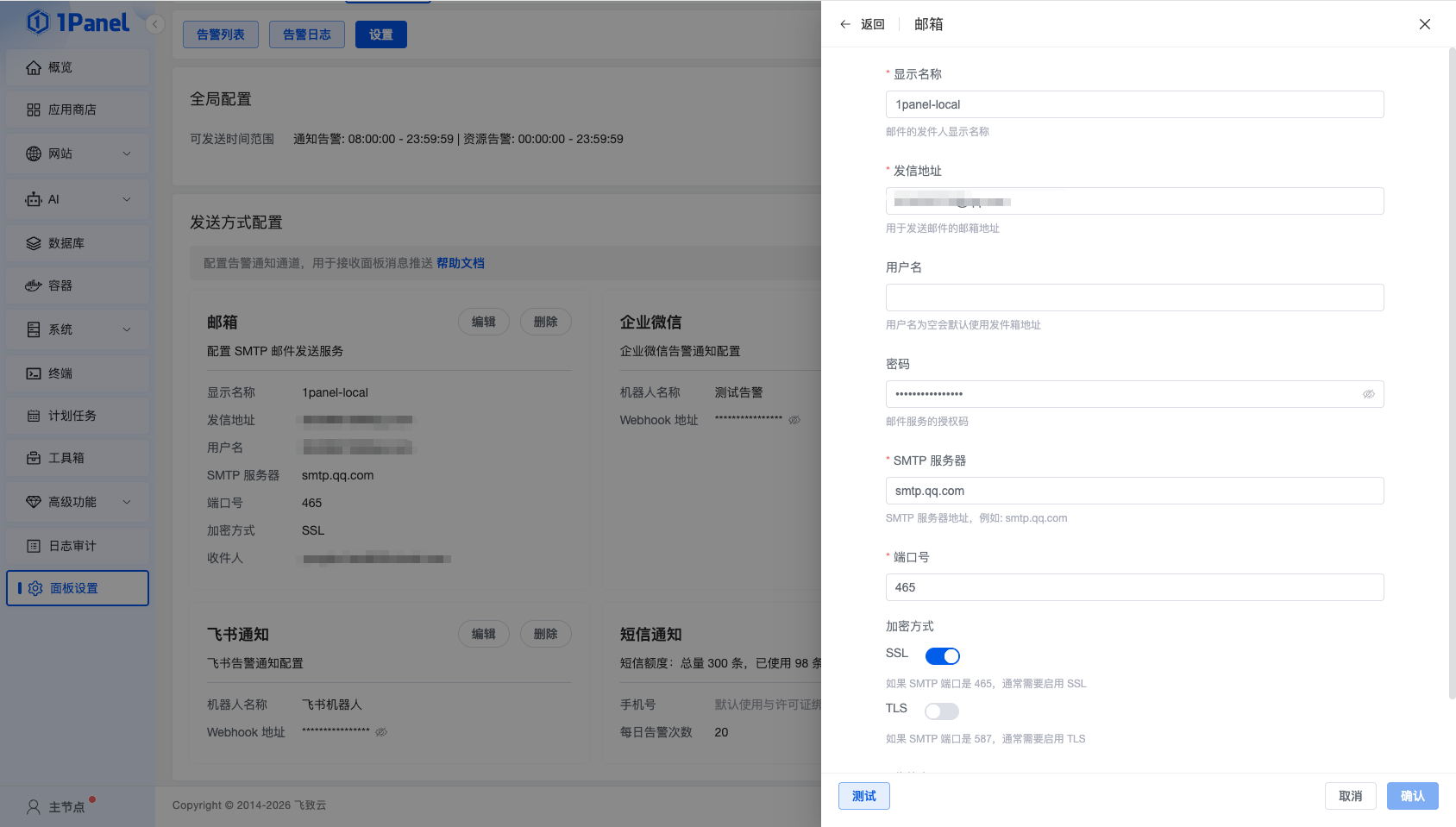This screenshot has width=1456, height=827.
Task: Switch to the 告警日志 tab
Action: [307, 34]
